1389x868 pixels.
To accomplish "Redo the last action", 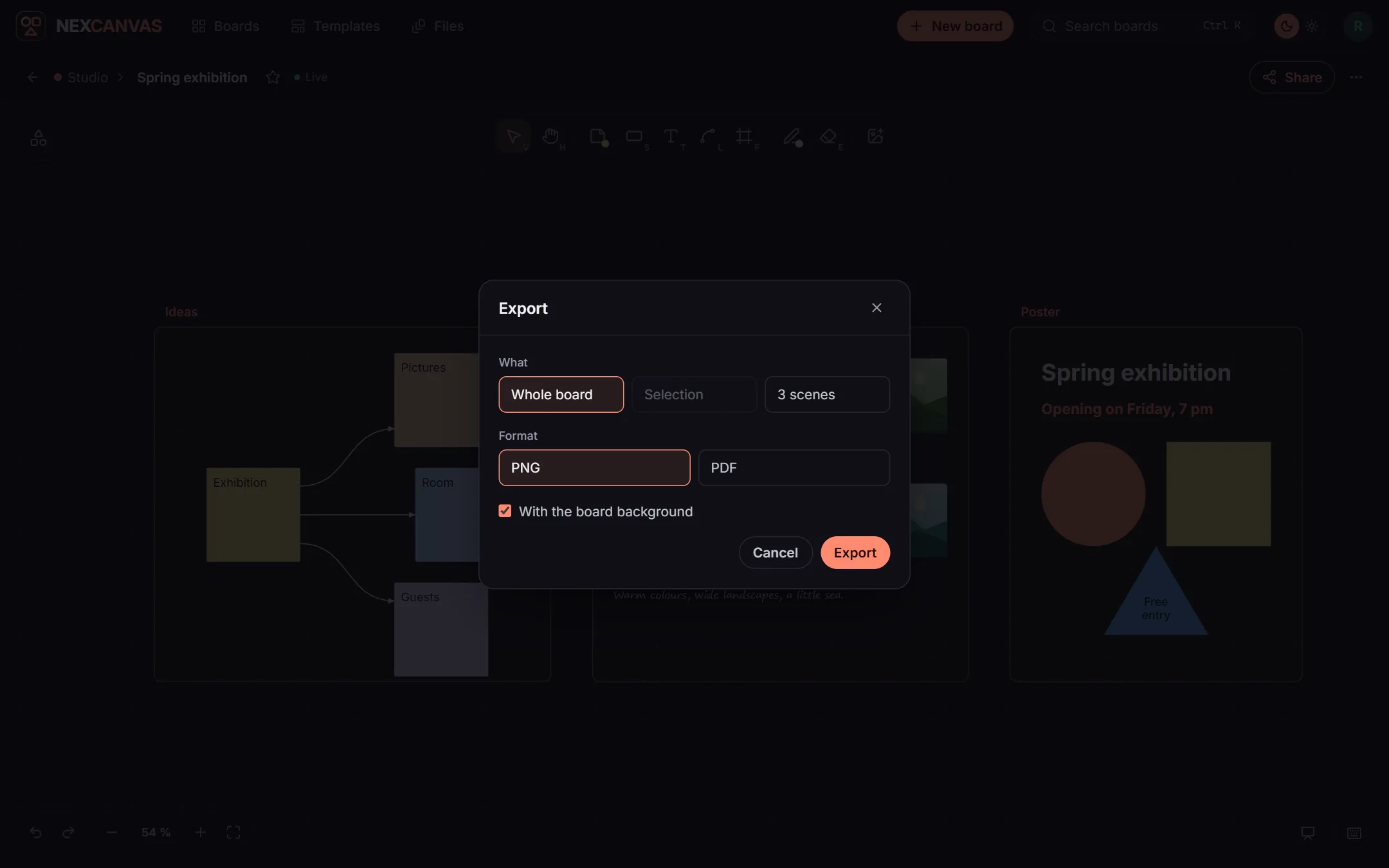I will [68, 833].
